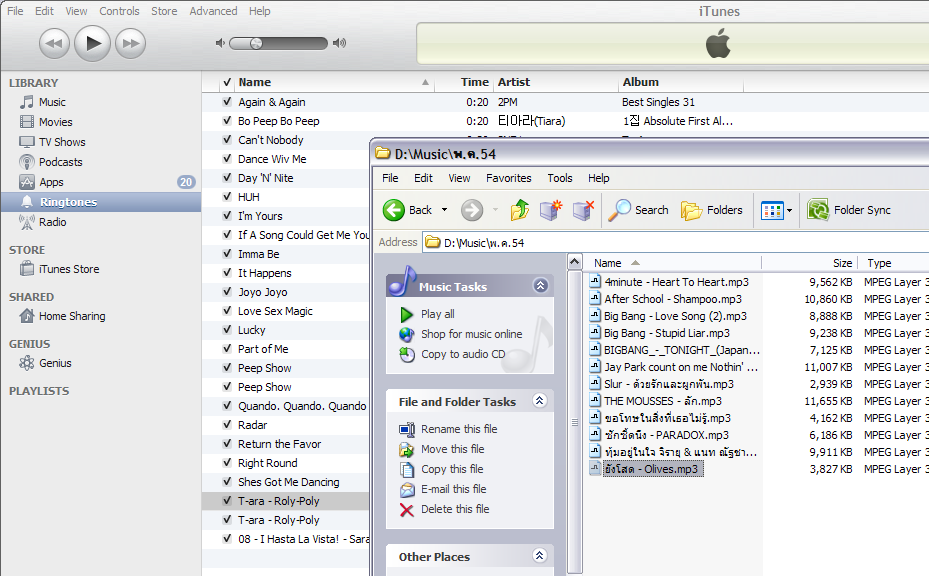
Task: Go up one folder level in Explorer
Action: click(520, 210)
